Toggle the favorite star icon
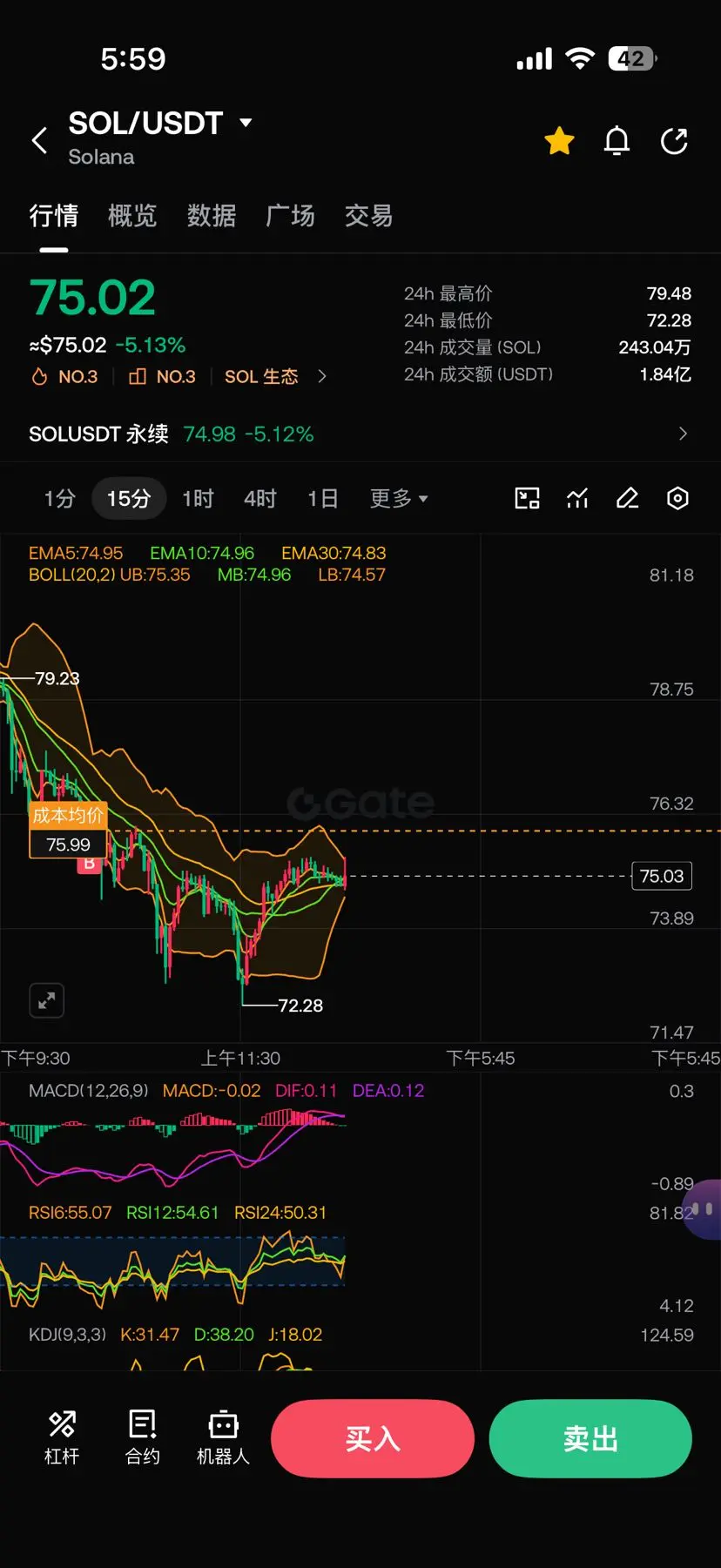This screenshot has height=1568, width=721. pyautogui.click(x=559, y=140)
